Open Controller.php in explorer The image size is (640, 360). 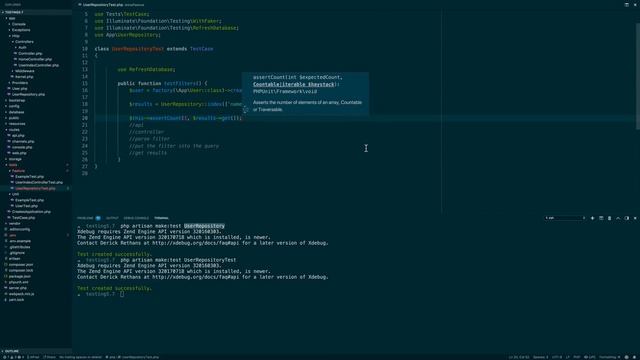click(x=30, y=53)
